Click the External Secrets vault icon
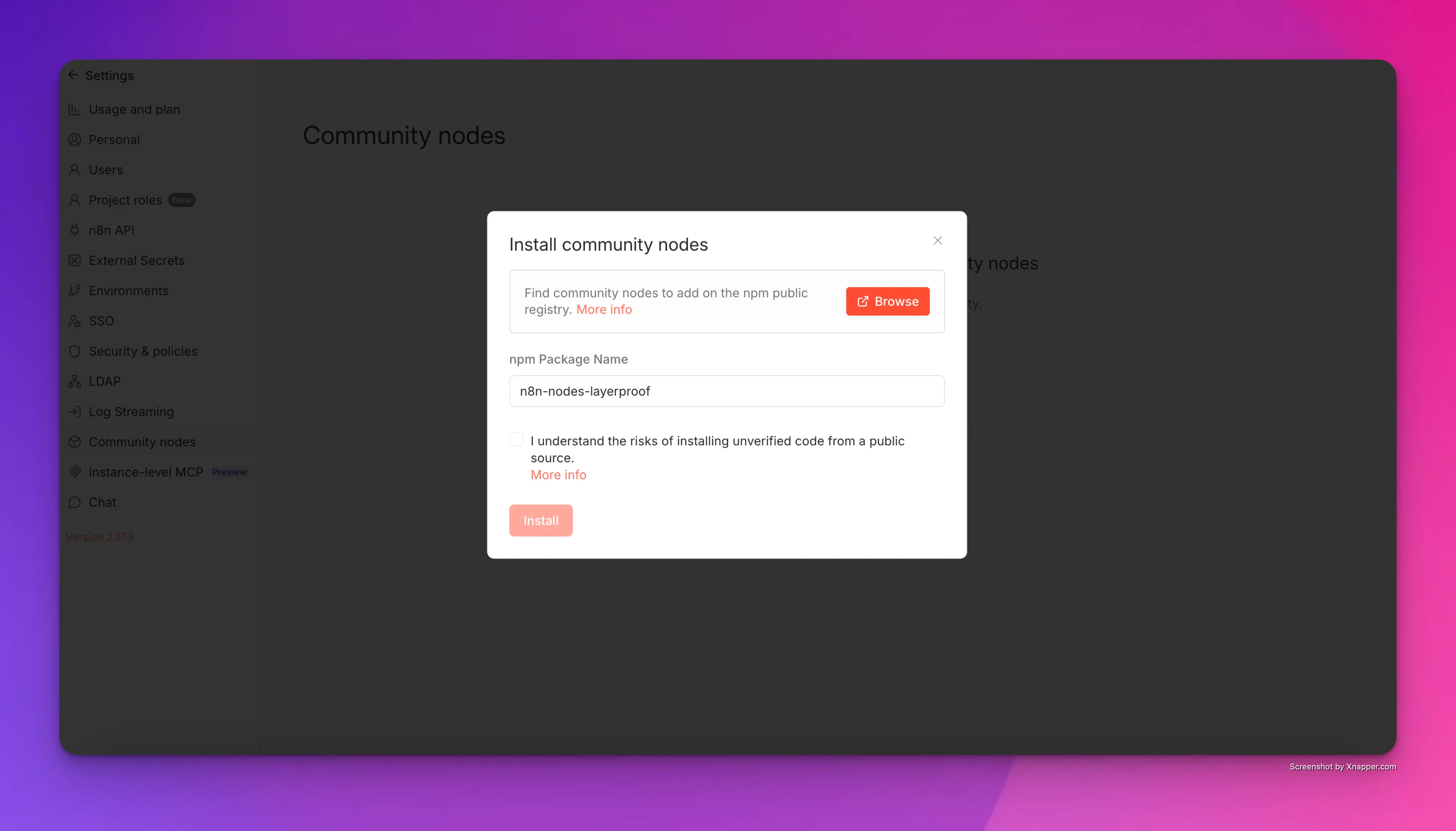 [x=75, y=260]
